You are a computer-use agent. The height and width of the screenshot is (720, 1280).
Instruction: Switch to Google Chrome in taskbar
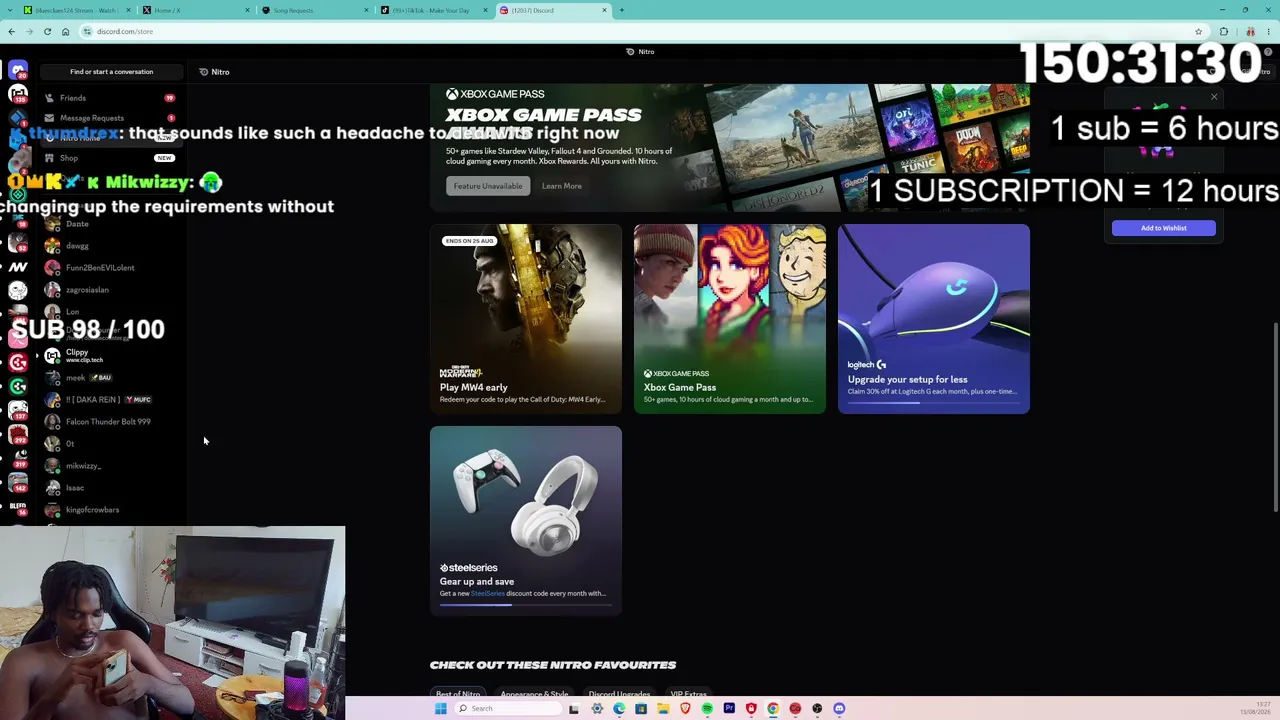[x=773, y=709]
